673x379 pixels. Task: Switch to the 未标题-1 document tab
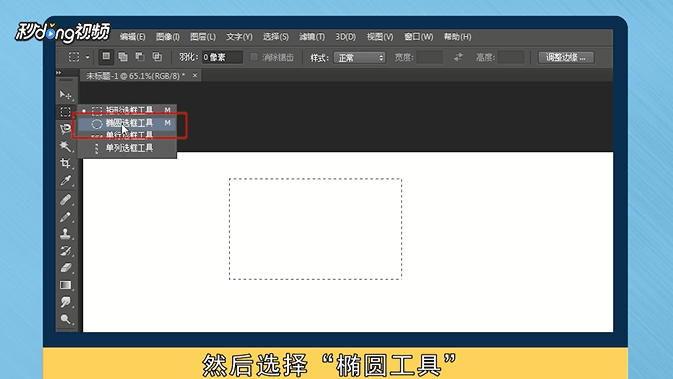(x=136, y=76)
